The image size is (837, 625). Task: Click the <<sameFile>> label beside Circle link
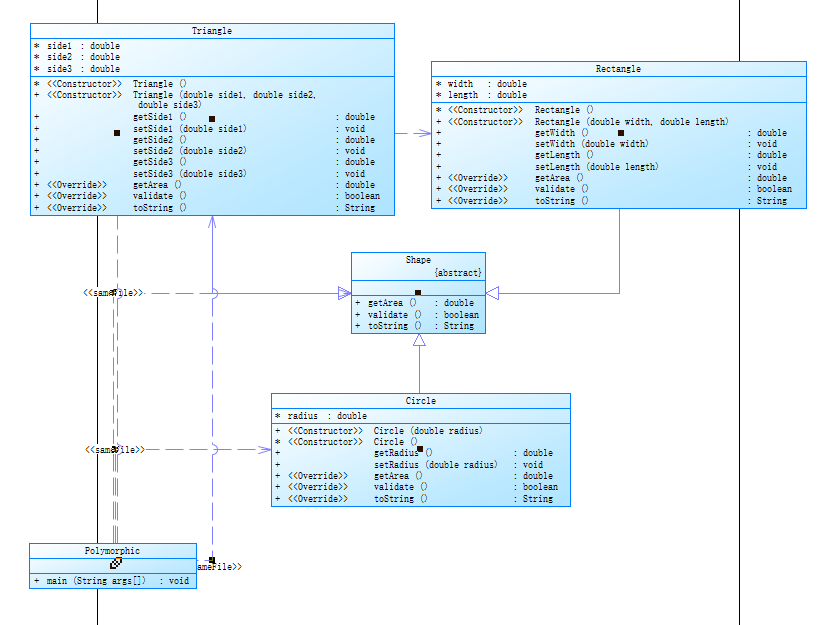coord(115,450)
